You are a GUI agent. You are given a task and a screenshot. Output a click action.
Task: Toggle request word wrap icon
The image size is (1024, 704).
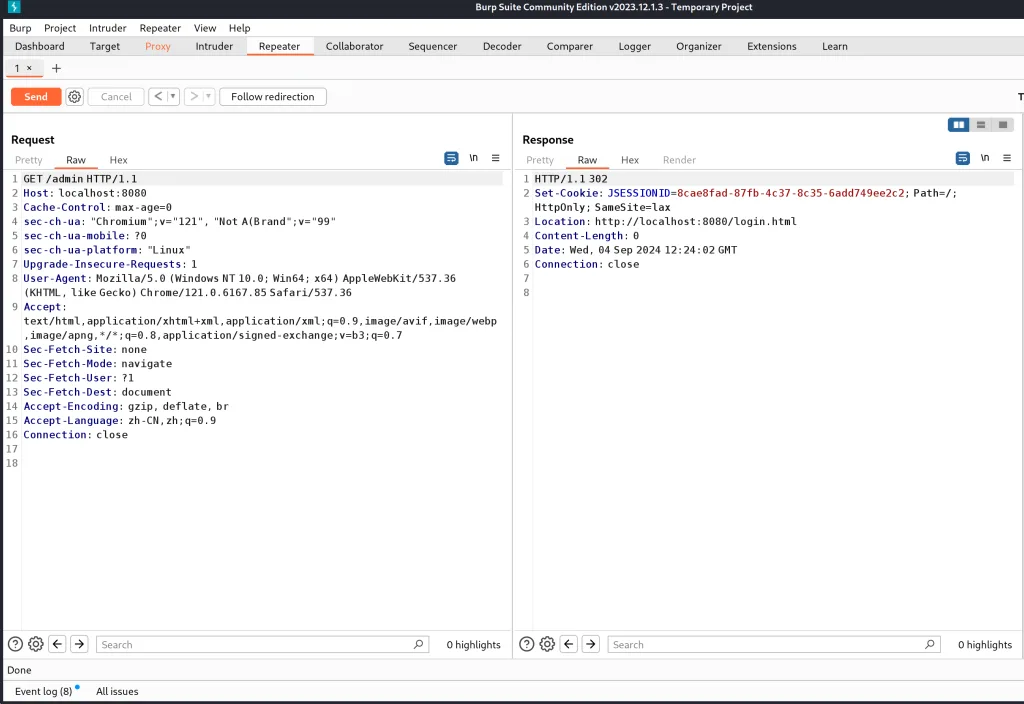[x=451, y=158]
